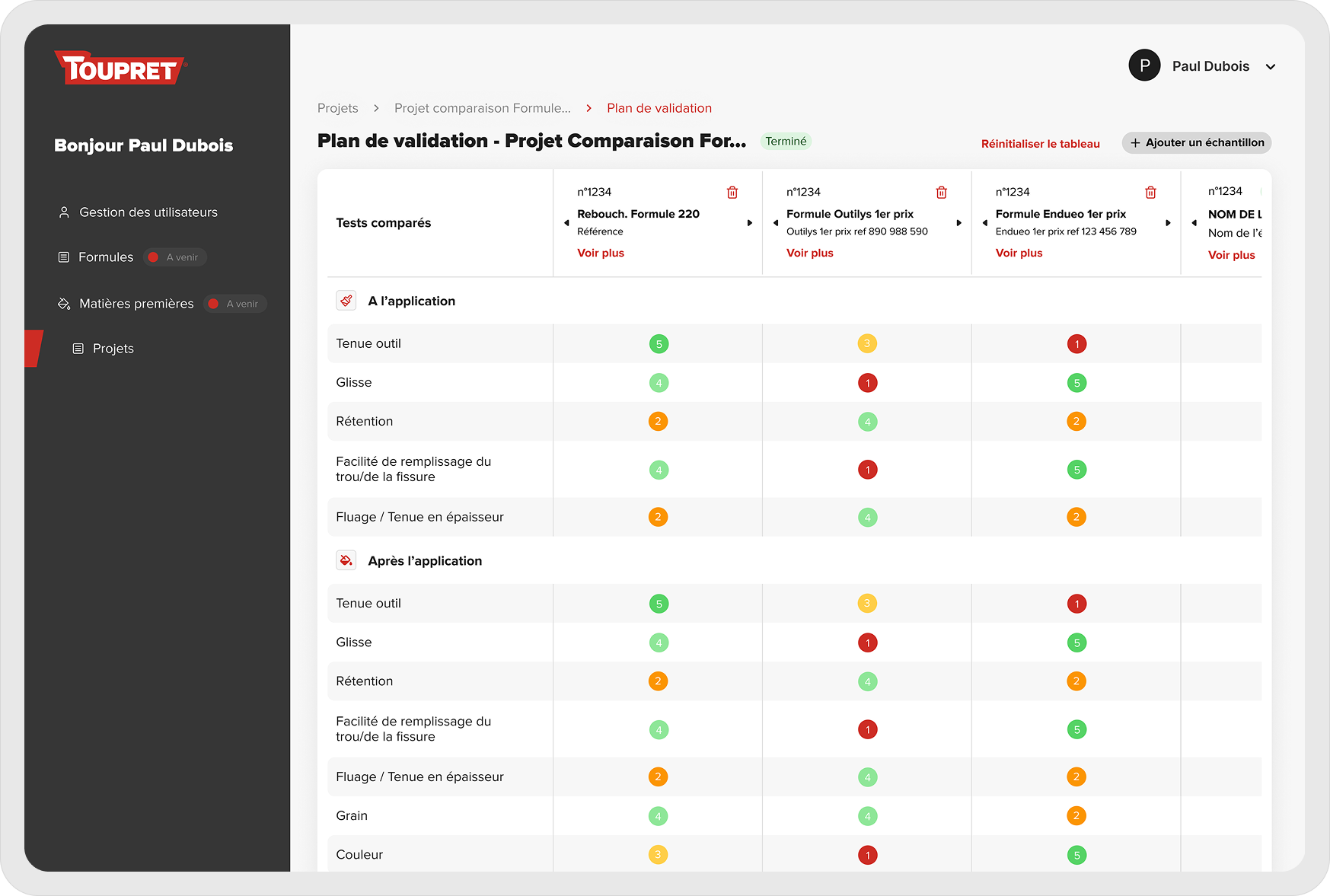This screenshot has width=1330, height=896.
Task: Click the Toupret logo
Action: (120, 69)
